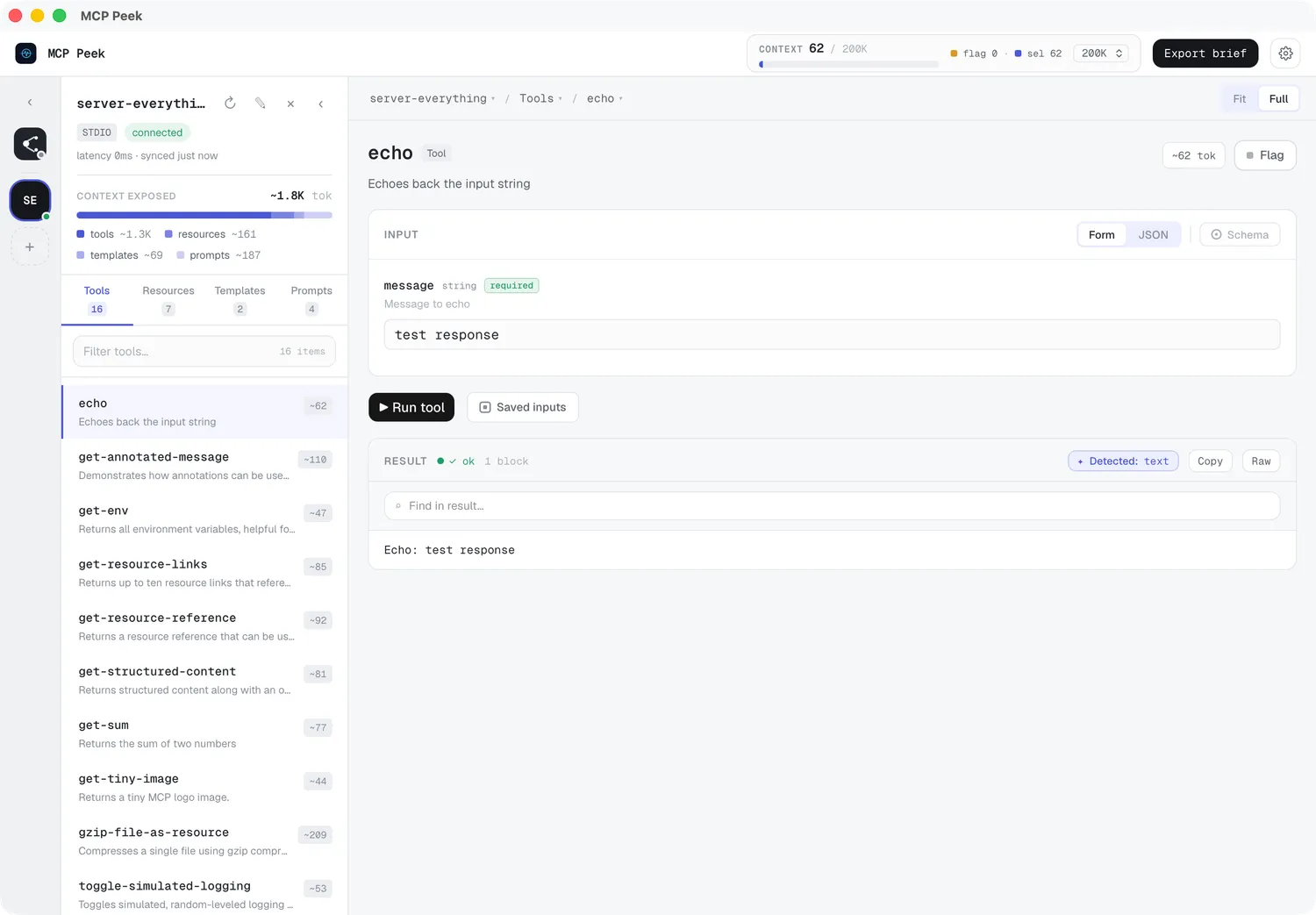Switch to the Templates tab

tap(240, 299)
